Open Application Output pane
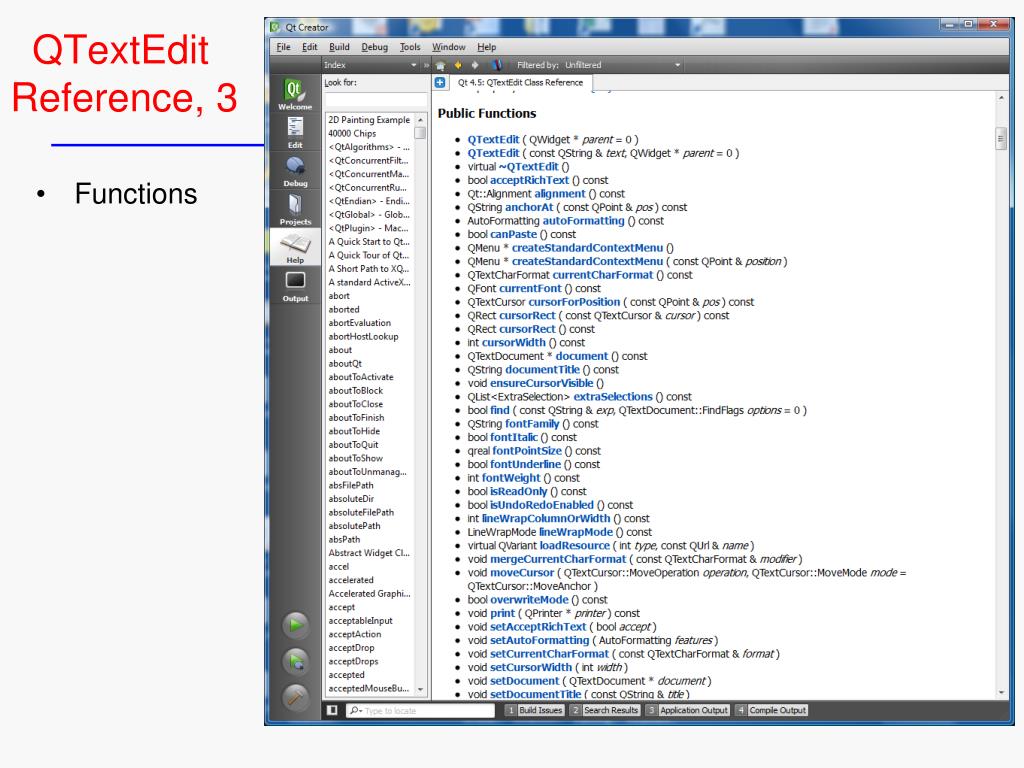1024x768 pixels. [688, 710]
